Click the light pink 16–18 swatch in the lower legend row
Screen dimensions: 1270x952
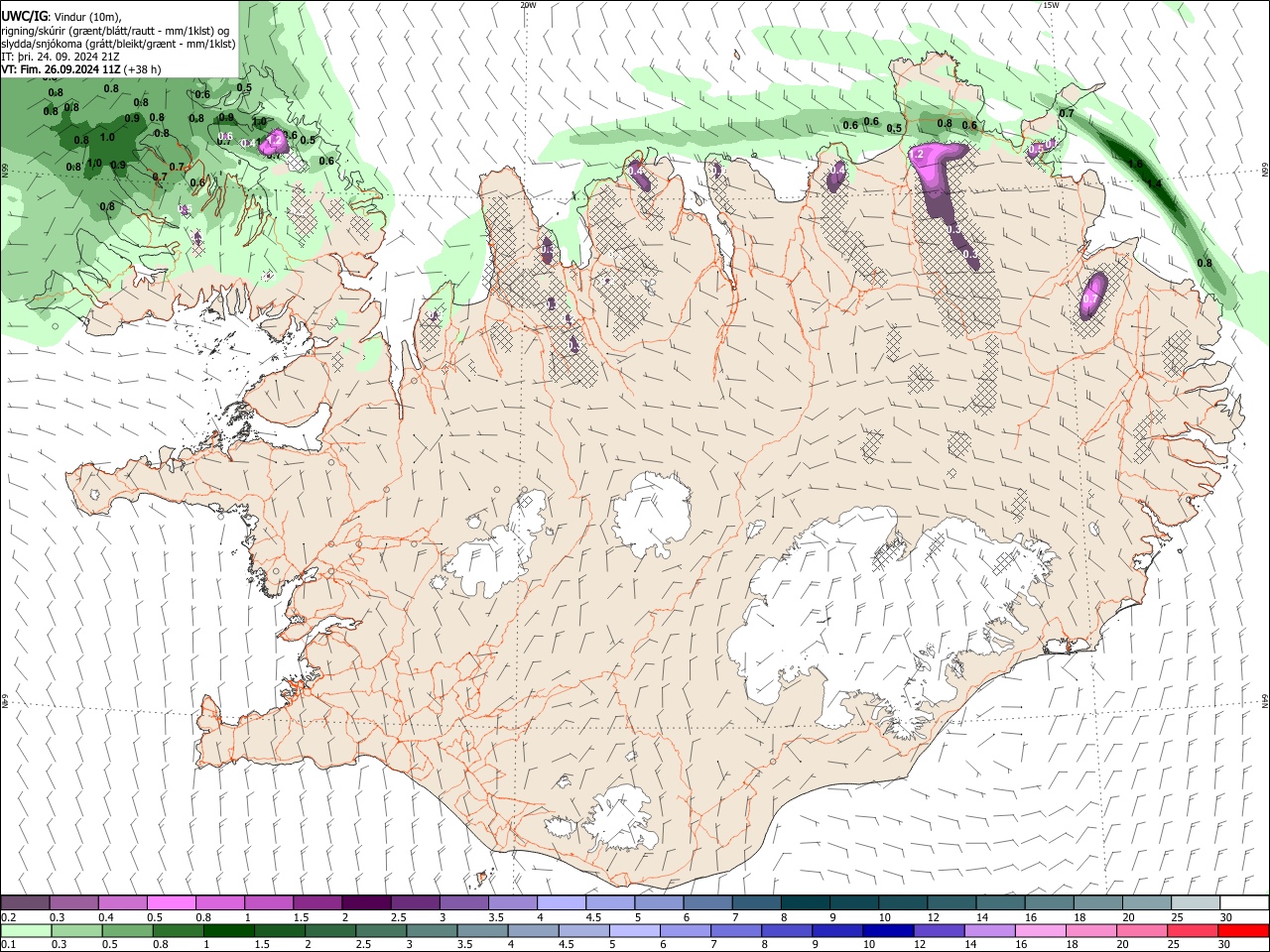pos(1040,931)
